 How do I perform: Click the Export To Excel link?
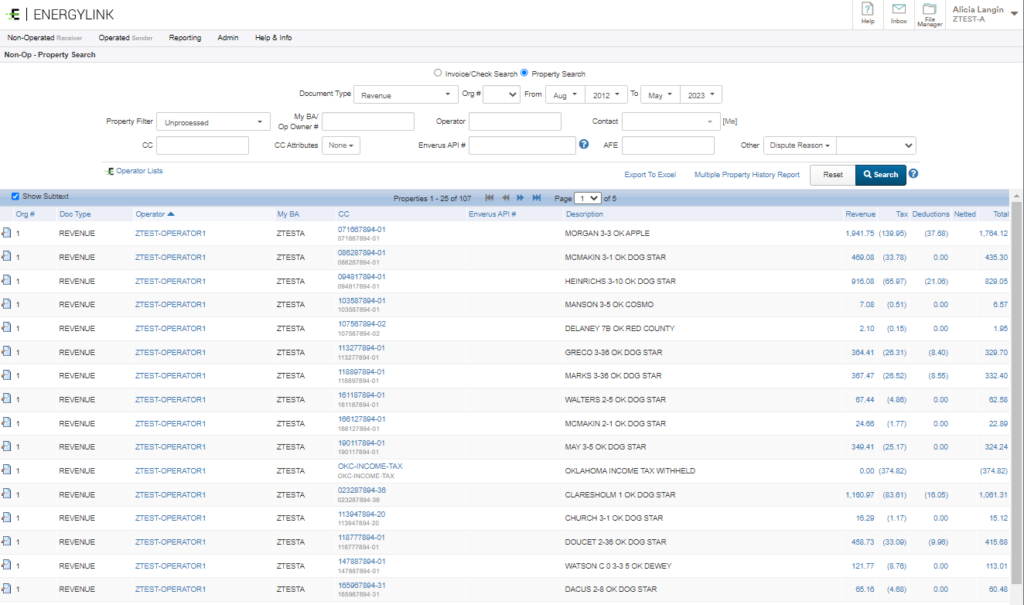tap(650, 174)
